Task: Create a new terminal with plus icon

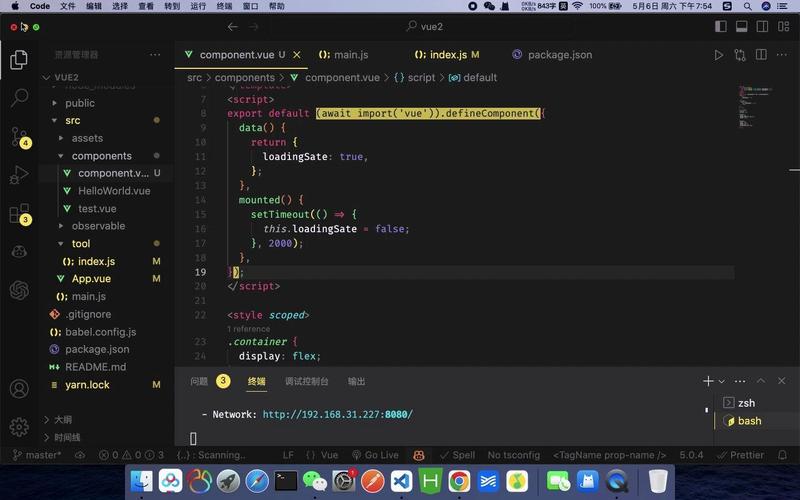Action: pos(708,381)
